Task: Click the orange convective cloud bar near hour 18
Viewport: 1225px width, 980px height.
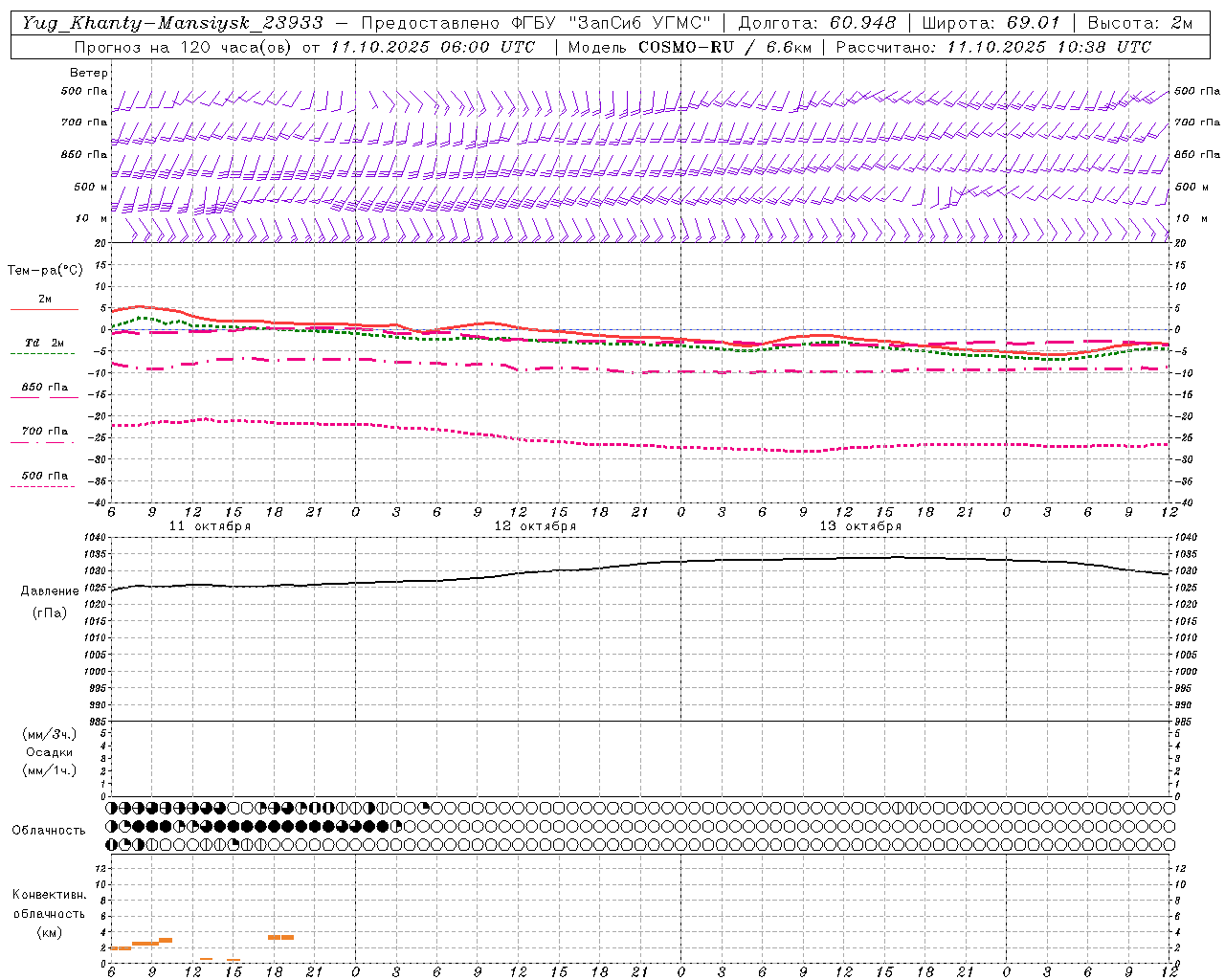Action: [x=280, y=937]
